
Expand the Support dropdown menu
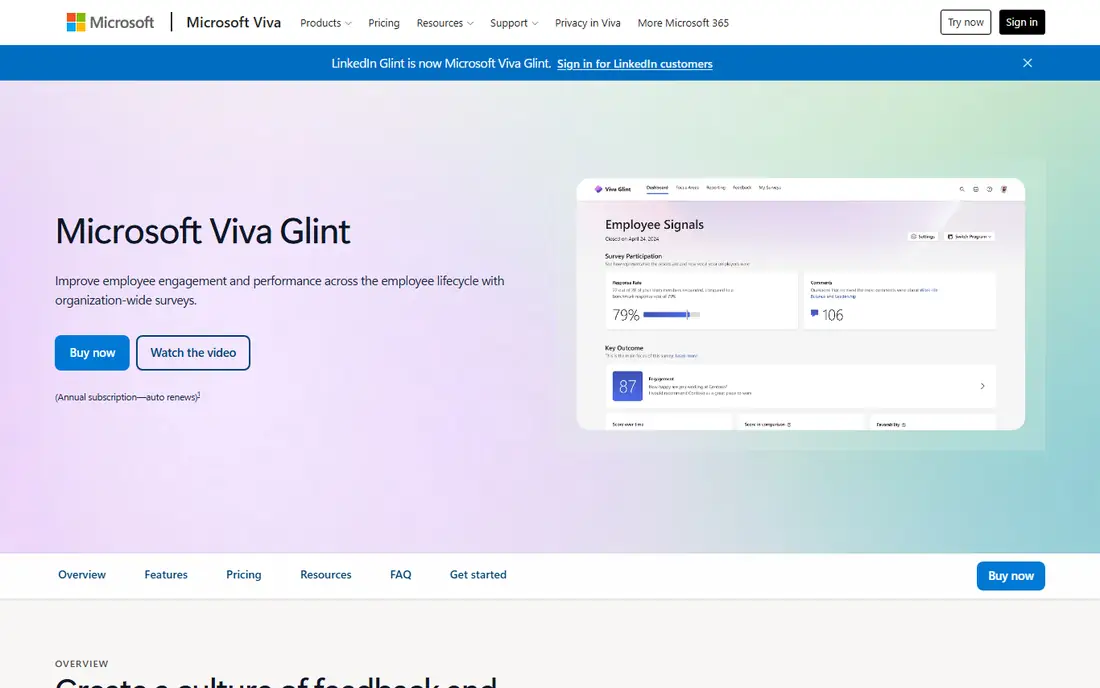[x=514, y=23]
